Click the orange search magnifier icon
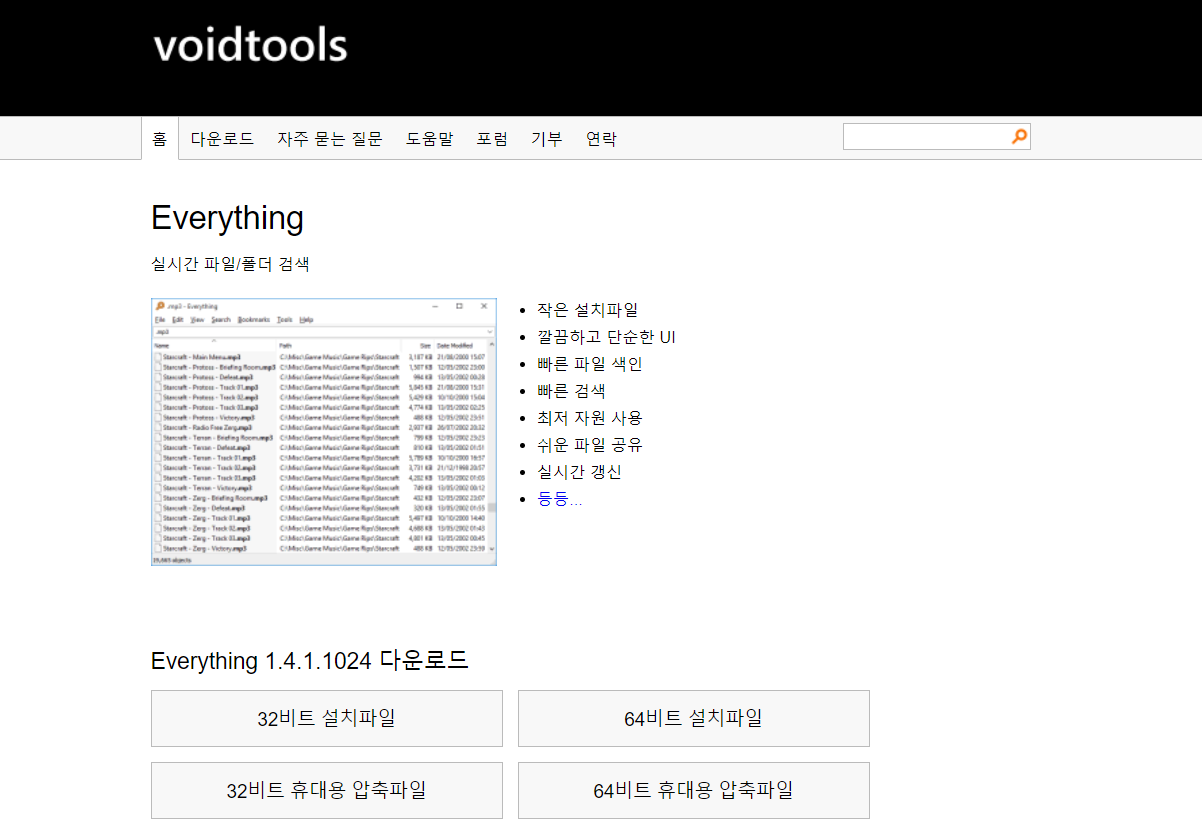The width and height of the screenshot is (1202, 824). pyautogui.click(x=1019, y=137)
